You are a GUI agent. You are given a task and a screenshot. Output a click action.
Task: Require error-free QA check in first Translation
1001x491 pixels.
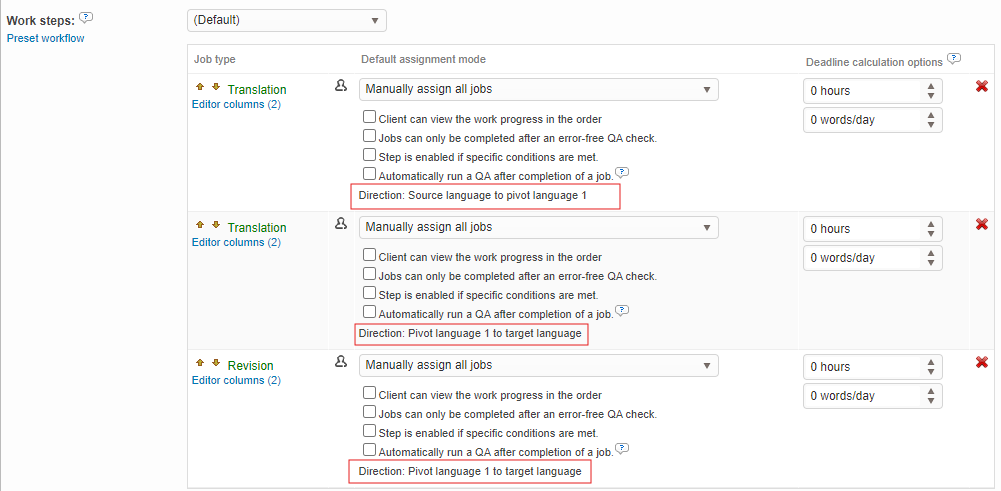pyautogui.click(x=370, y=137)
